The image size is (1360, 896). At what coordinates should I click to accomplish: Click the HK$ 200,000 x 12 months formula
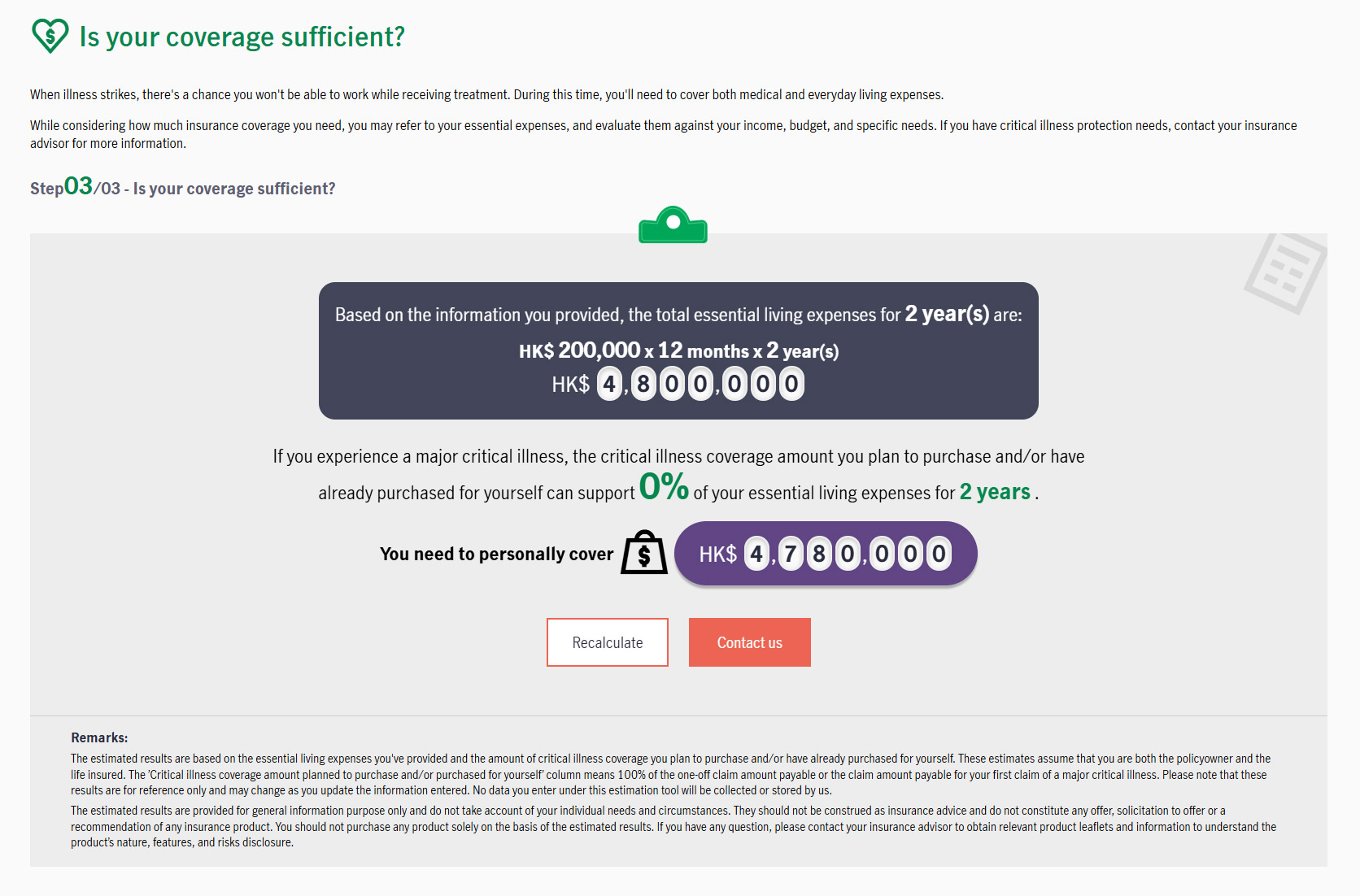[679, 350]
